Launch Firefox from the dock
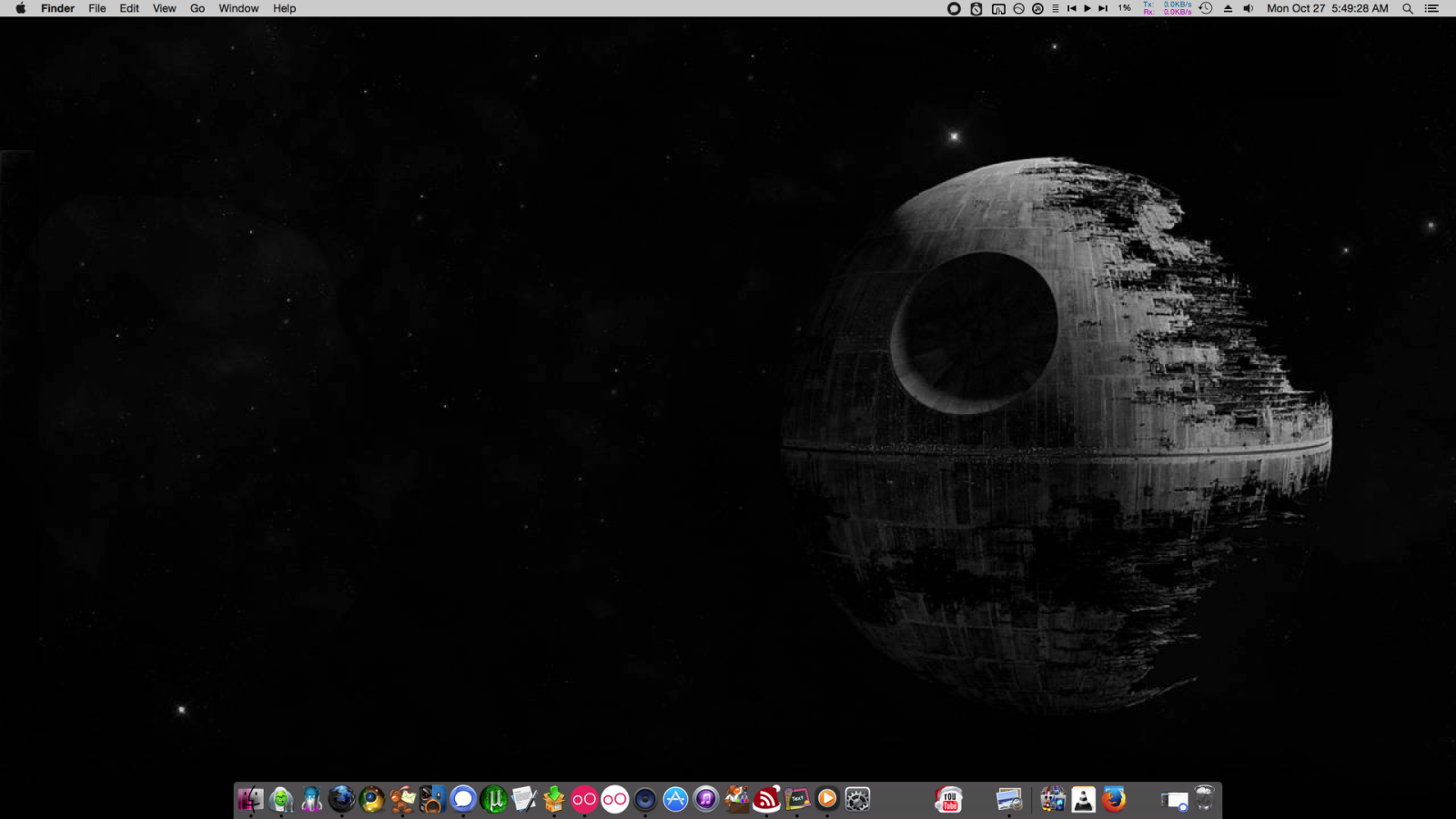The width and height of the screenshot is (1456, 819). point(1114,799)
